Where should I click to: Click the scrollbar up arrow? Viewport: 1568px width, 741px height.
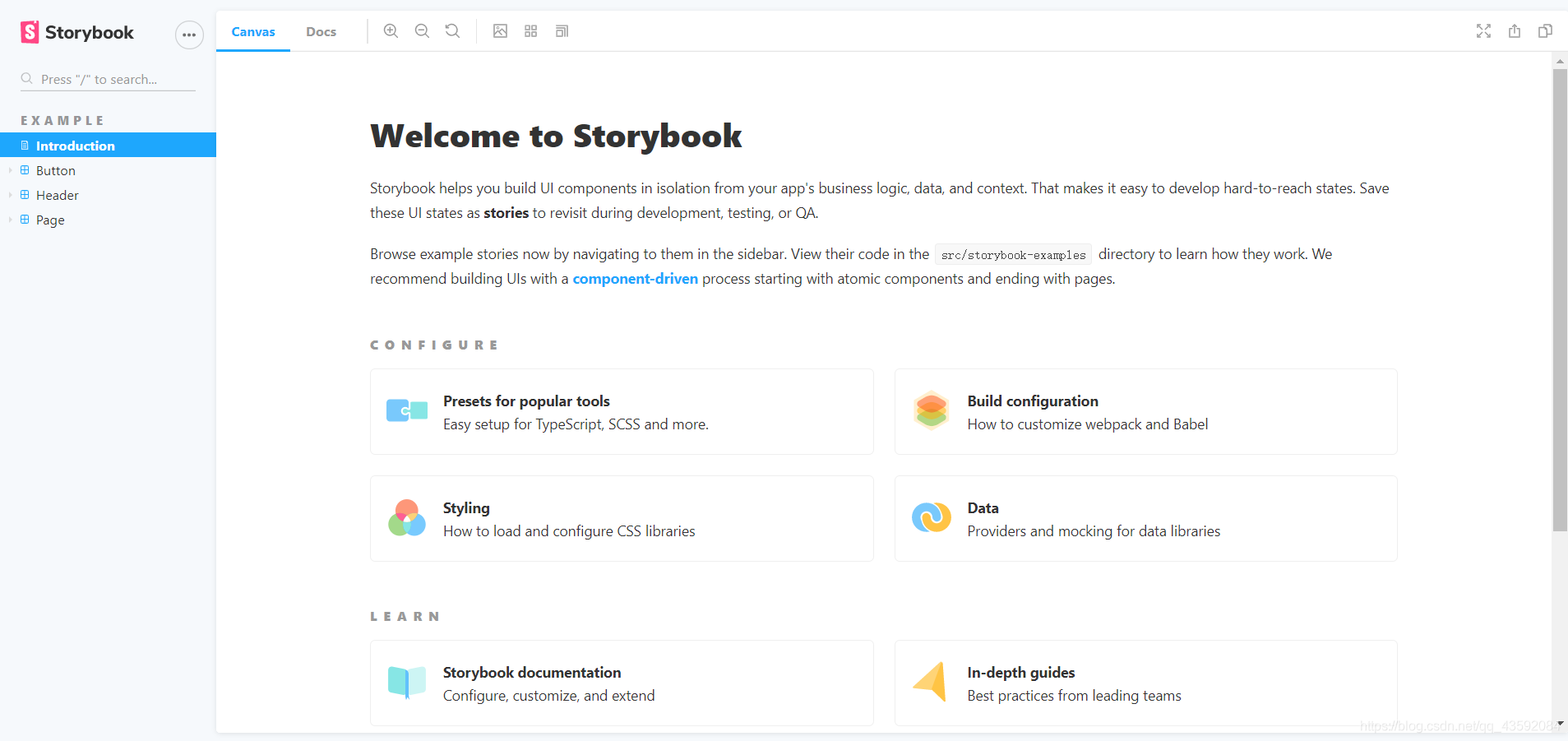pyautogui.click(x=1560, y=61)
